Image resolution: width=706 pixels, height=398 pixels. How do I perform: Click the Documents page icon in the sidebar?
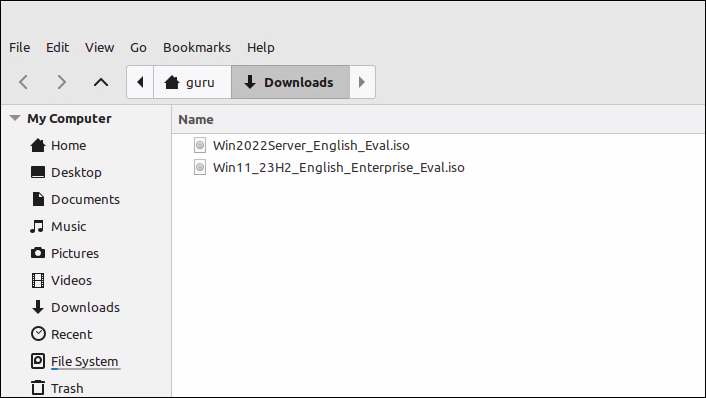click(x=38, y=199)
